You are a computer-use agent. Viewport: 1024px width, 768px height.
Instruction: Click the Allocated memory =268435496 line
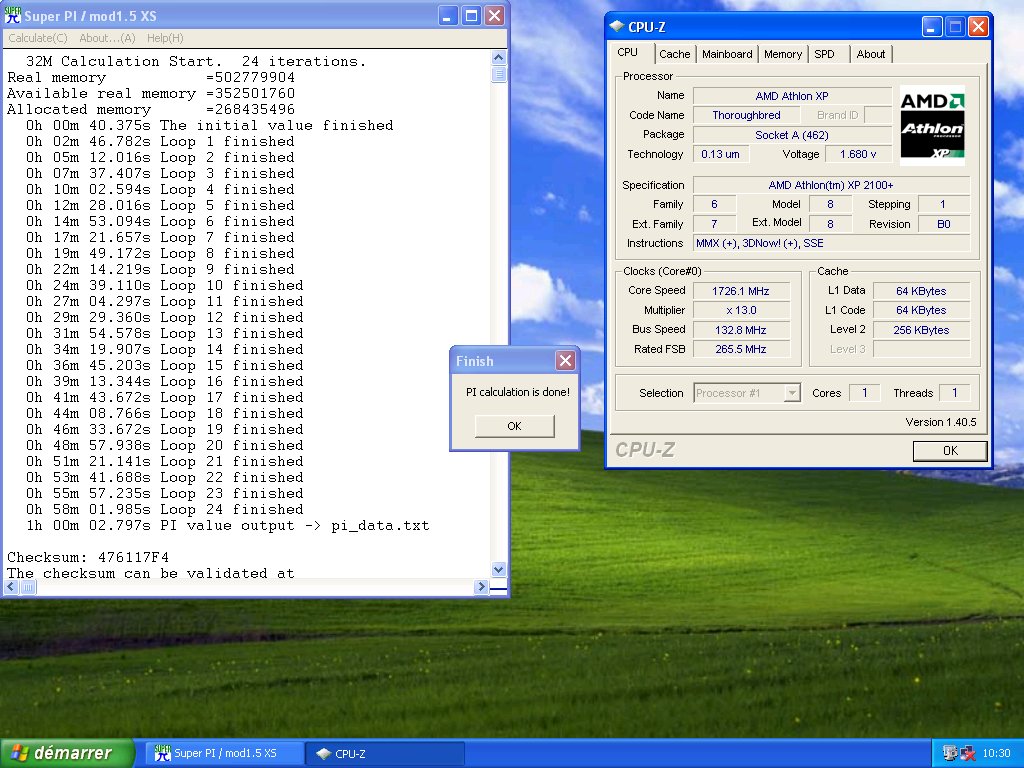[x=151, y=110]
